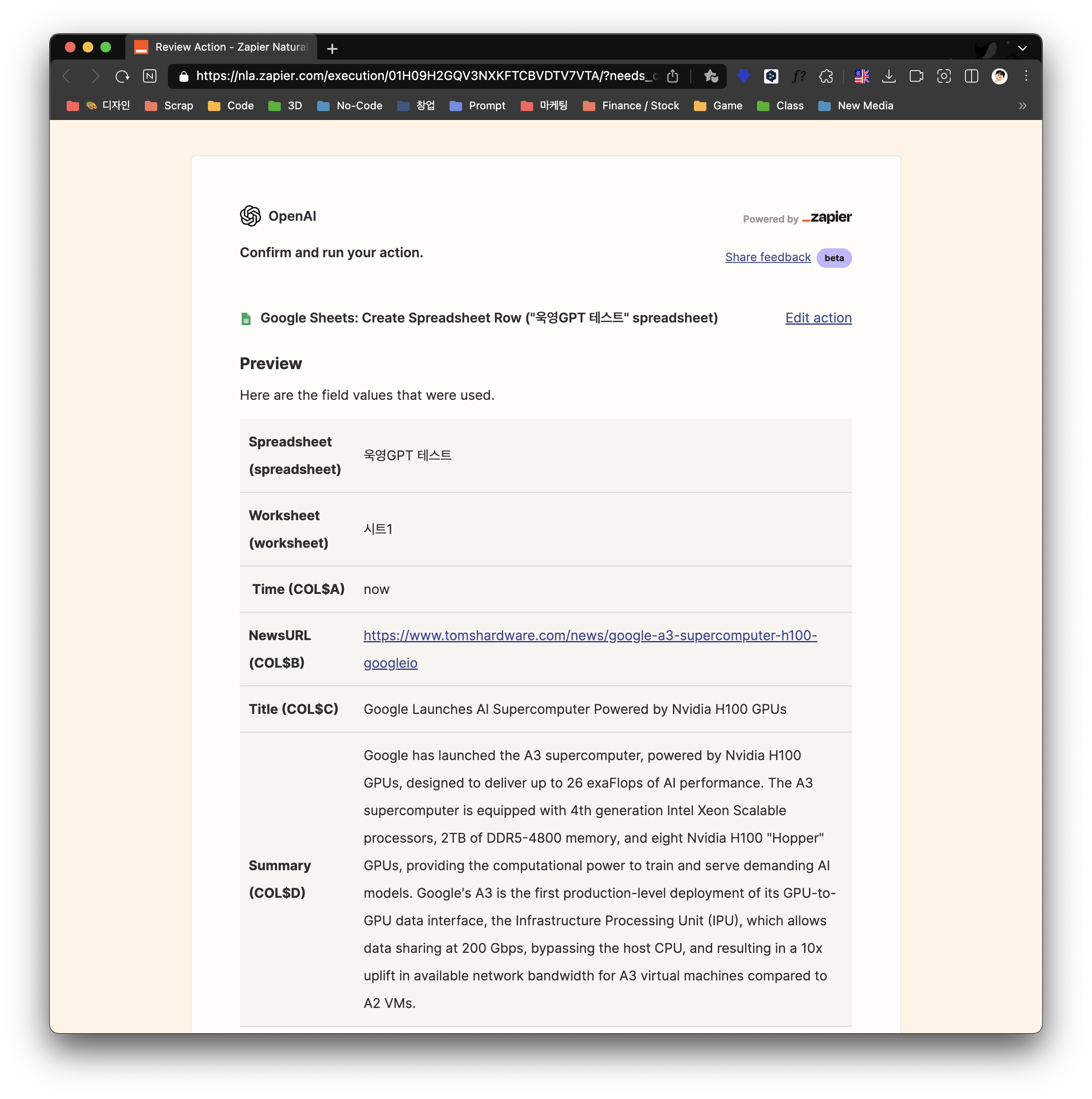
Task: Open the browser three-dot menu
Action: 1026,76
